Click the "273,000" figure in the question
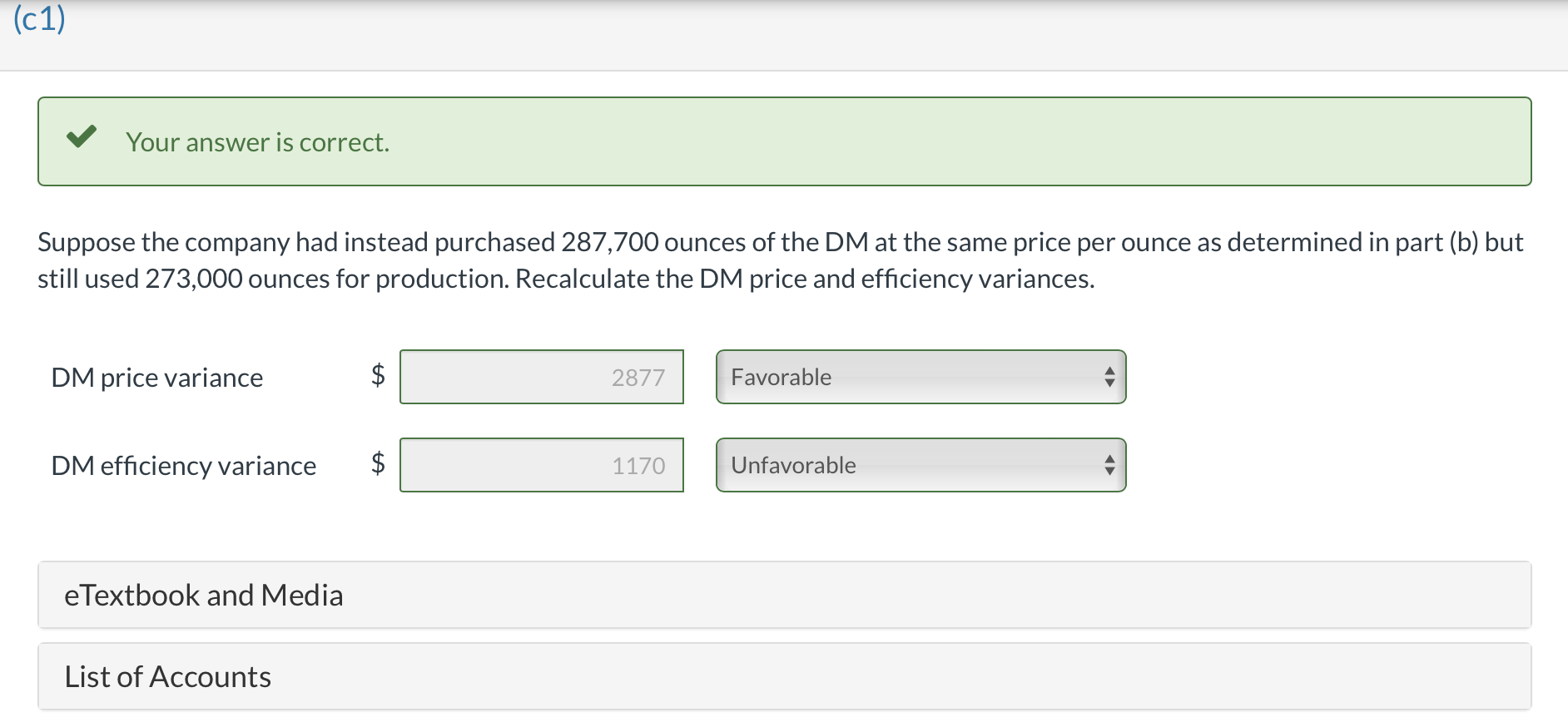The image size is (1568, 727). click(x=194, y=279)
